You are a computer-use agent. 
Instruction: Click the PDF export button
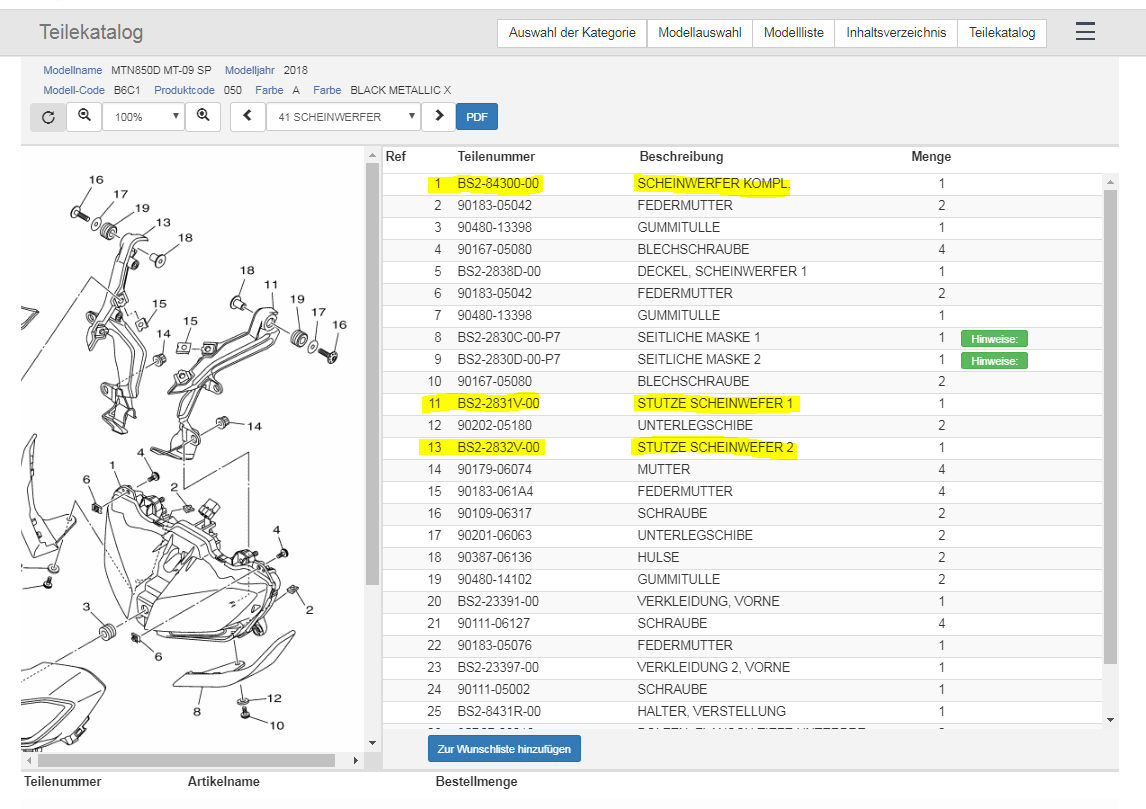coord(477,117)
